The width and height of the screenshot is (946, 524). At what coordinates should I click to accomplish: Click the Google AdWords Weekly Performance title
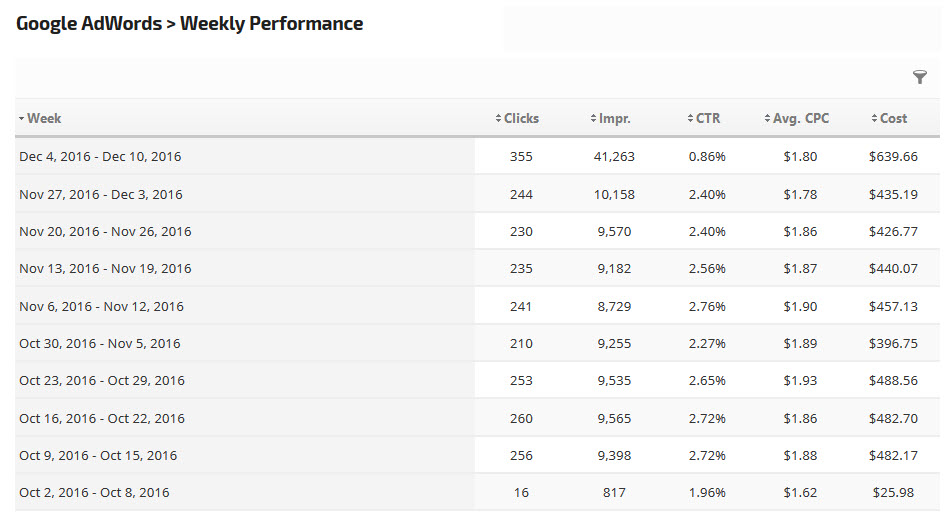pos(190,23)
